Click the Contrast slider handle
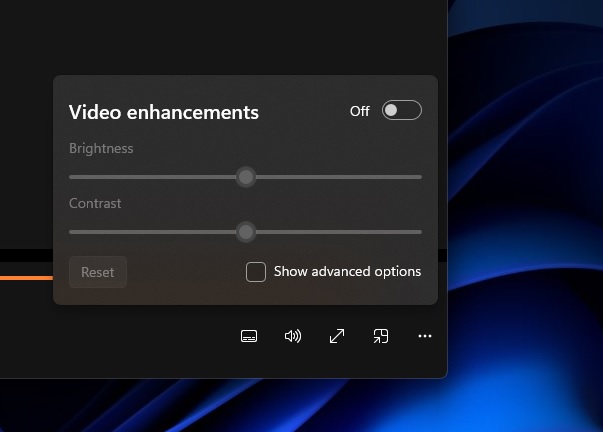 [x=246, y=232]
